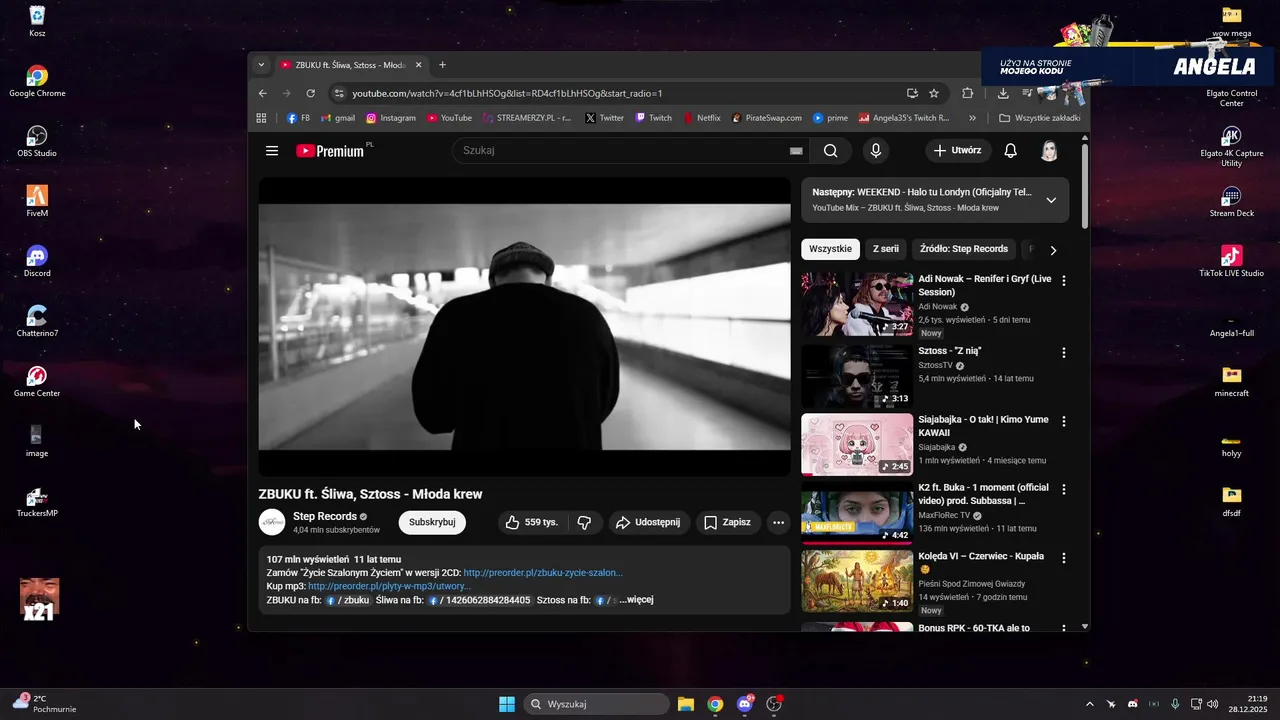Open Windows Start menu
The width and height of the screenshot is (1280, 720).
[507, 704]
